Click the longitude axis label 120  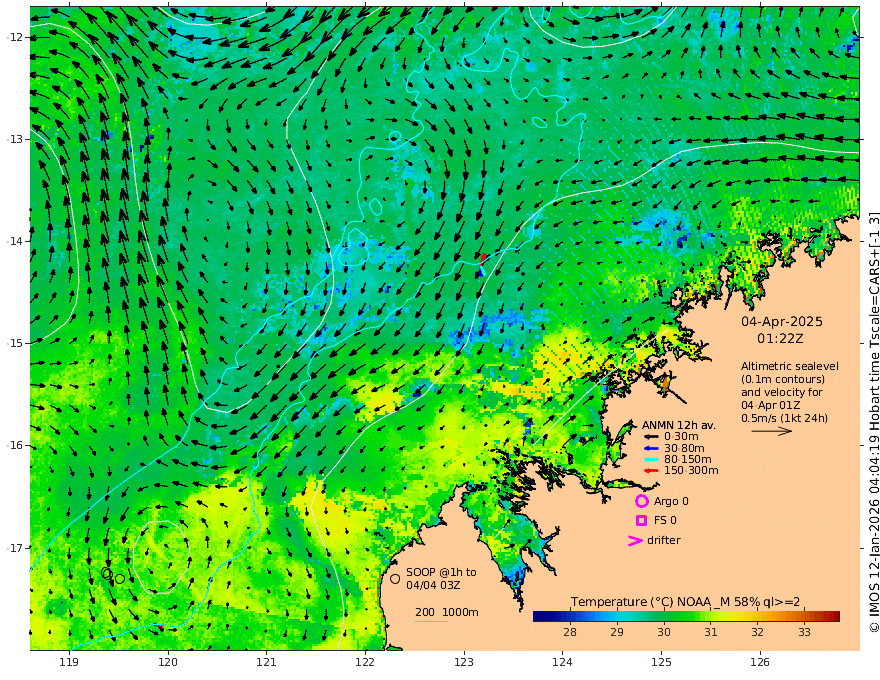168,663
